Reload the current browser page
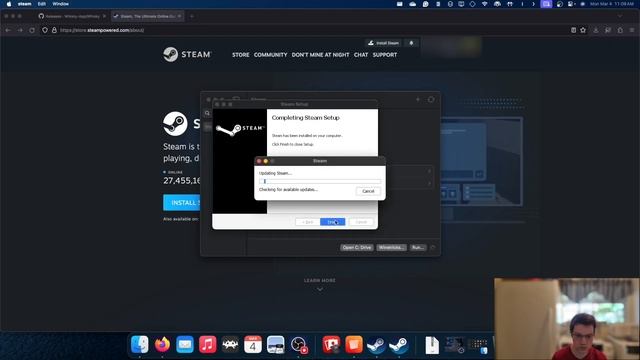The height and width of the screenshot is (360, 640). pos(32,30)
